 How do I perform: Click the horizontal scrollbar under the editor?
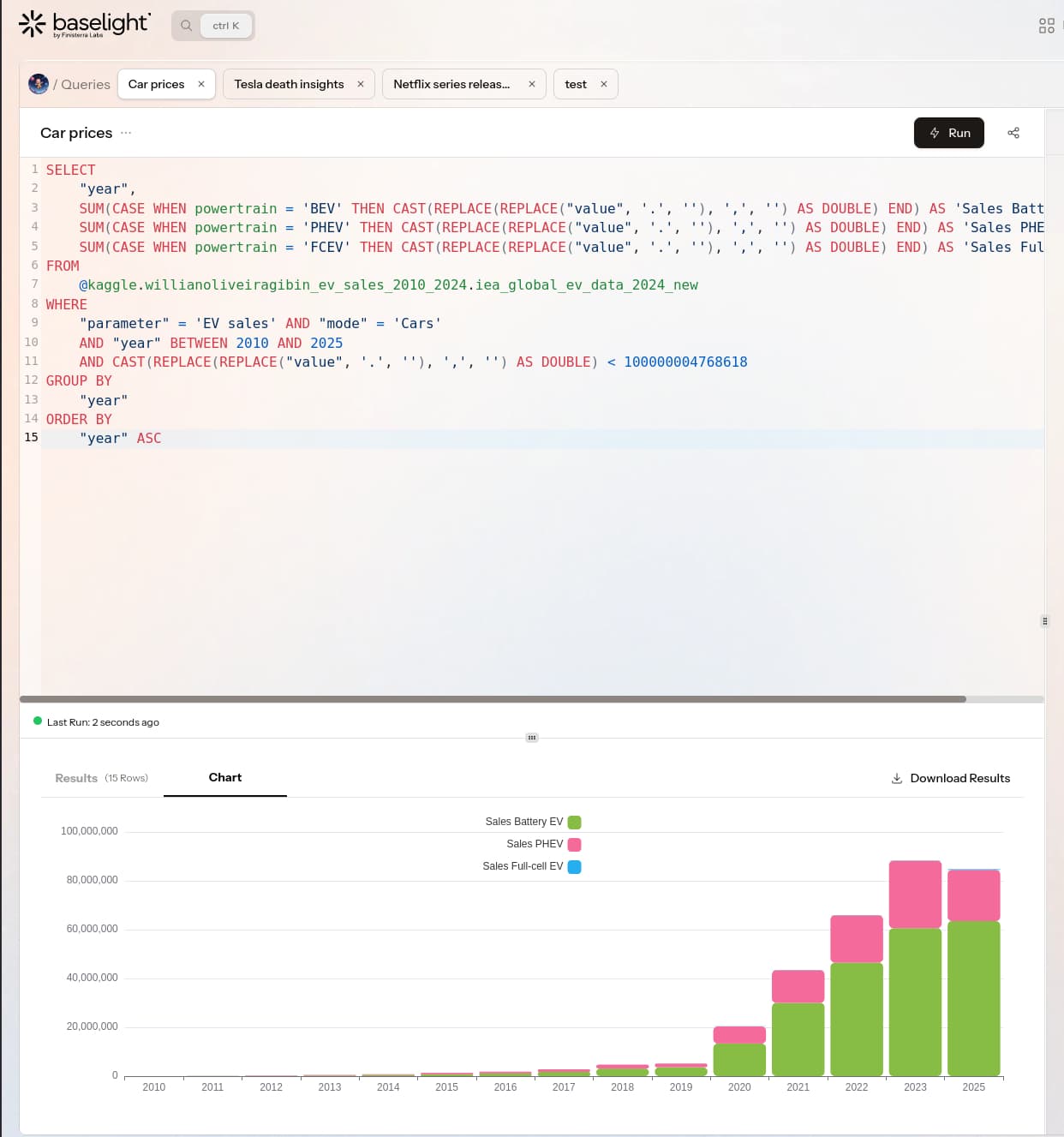click(x=493, y=699)
